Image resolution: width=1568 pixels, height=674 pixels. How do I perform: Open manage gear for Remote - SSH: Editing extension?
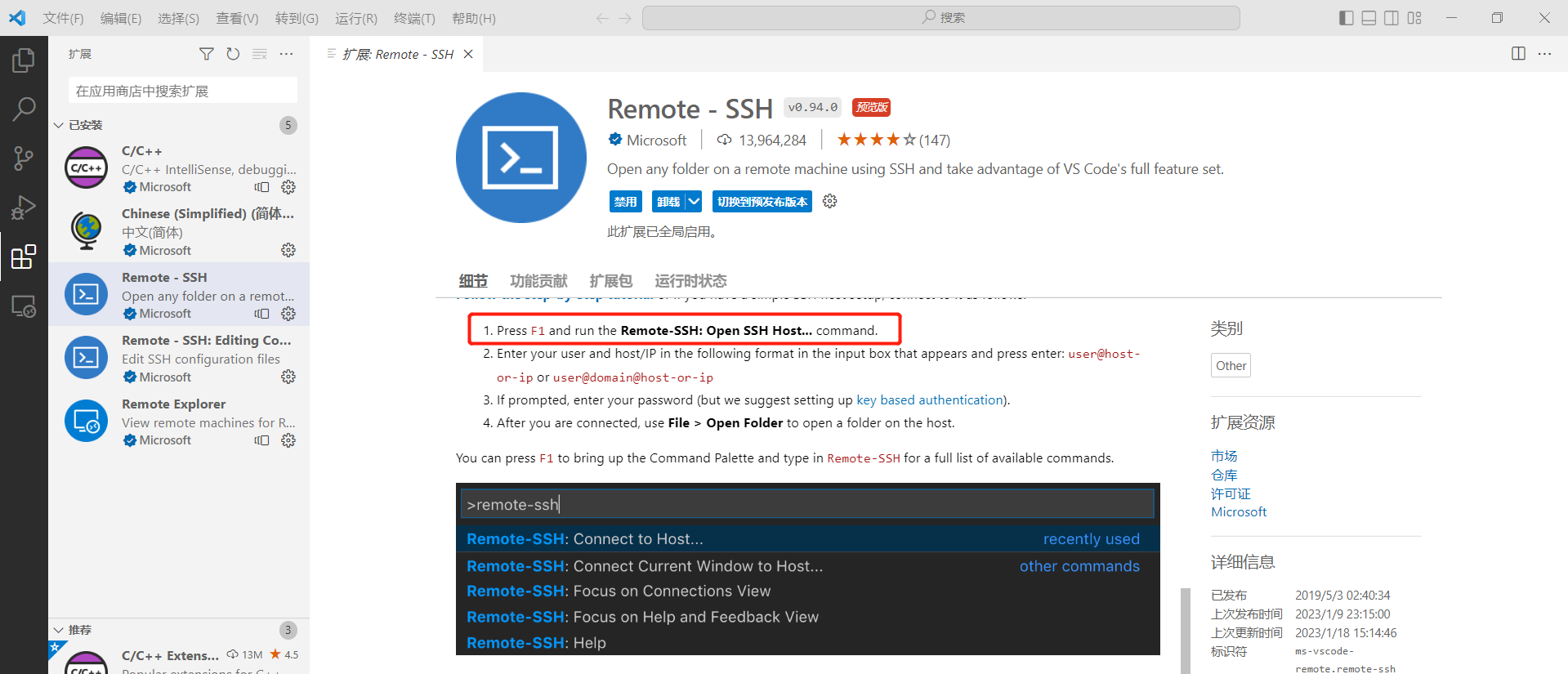click(288, 377)
